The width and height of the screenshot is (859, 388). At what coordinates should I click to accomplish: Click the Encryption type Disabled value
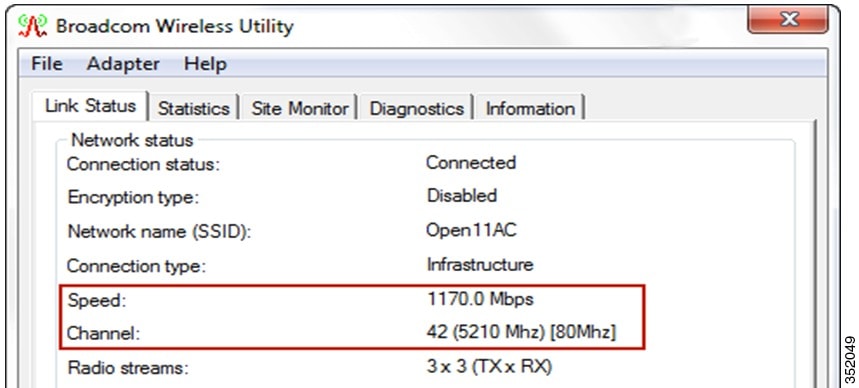462,196
